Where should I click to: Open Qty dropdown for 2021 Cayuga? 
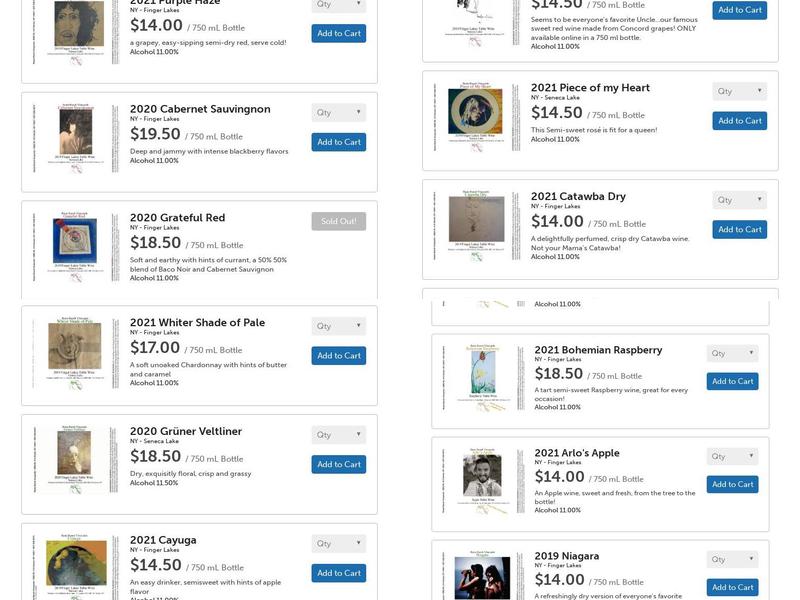tap(338, 544)
